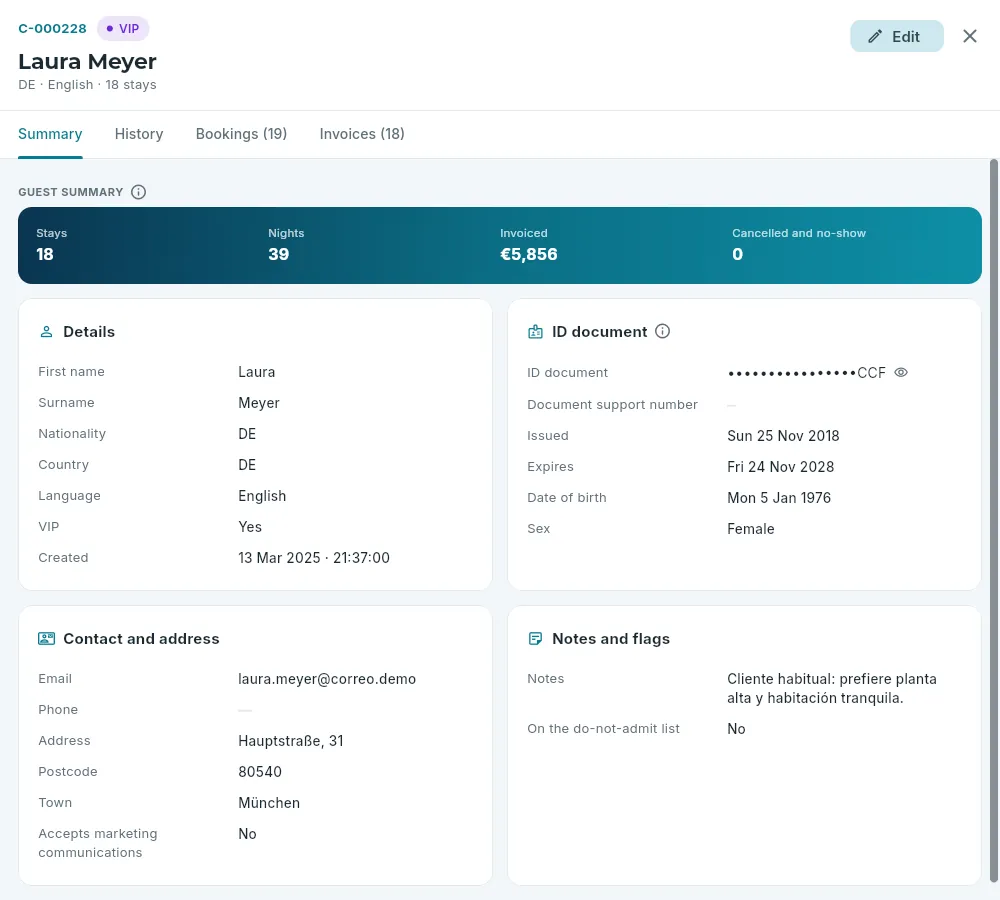This screenshot has height=900, width=1000.
Task: Click guest ID C-000228
Action: tap(52, 29)
